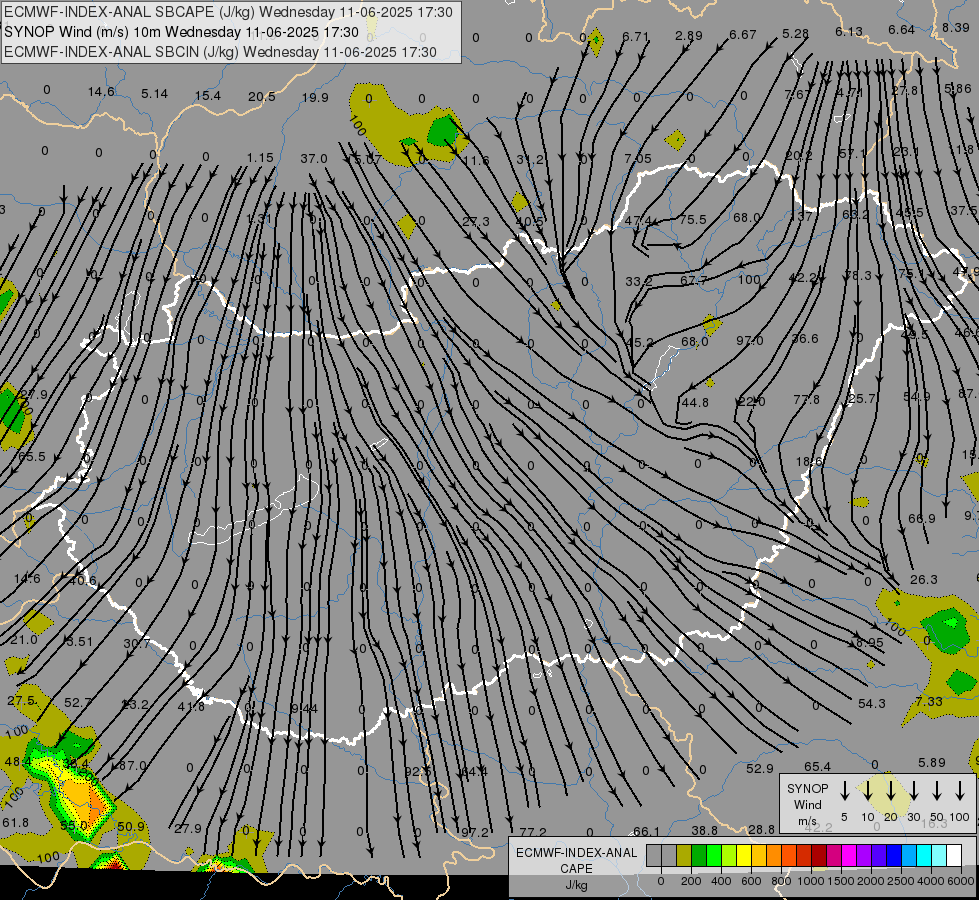Click the 2500 tick label on CAPE scale
The height and width of the screenshot is (900, 979).
pyautogui.click(x=900, y=881)
